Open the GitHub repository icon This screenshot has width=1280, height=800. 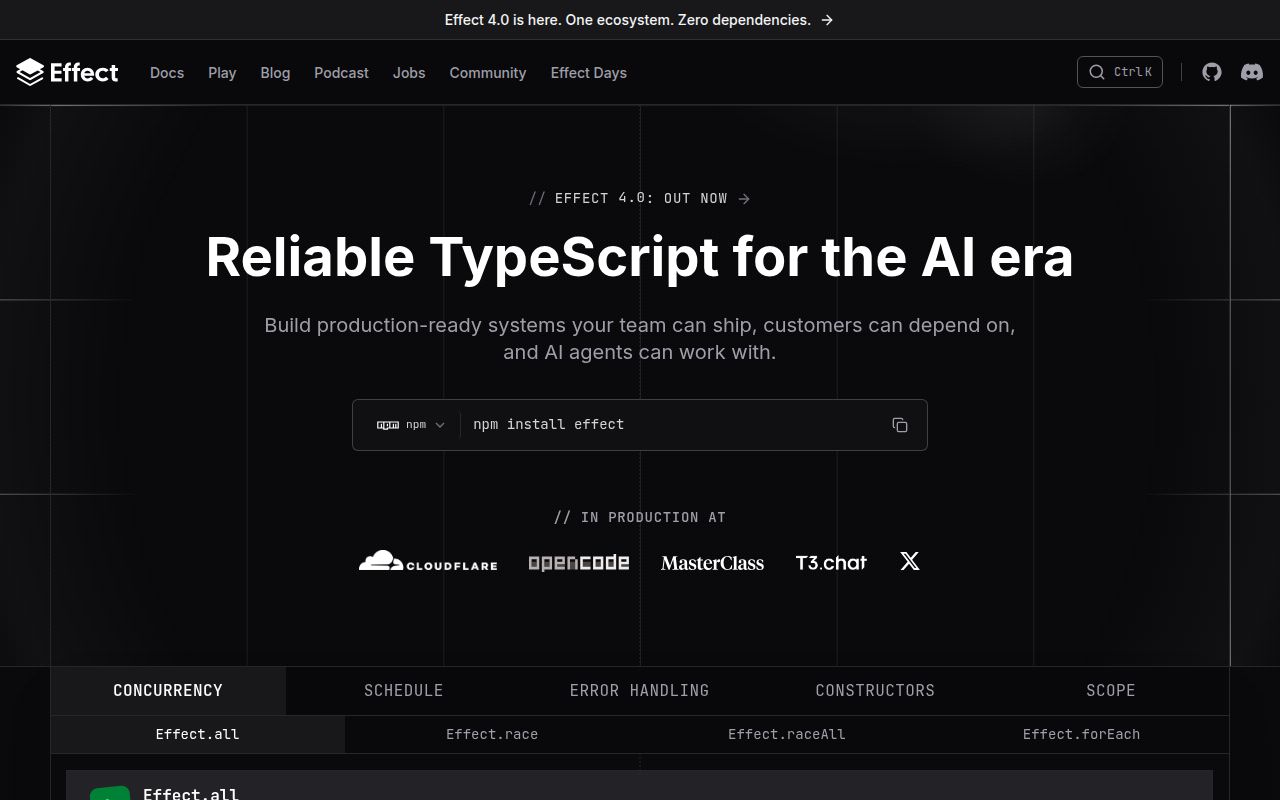coord(1212,72)
